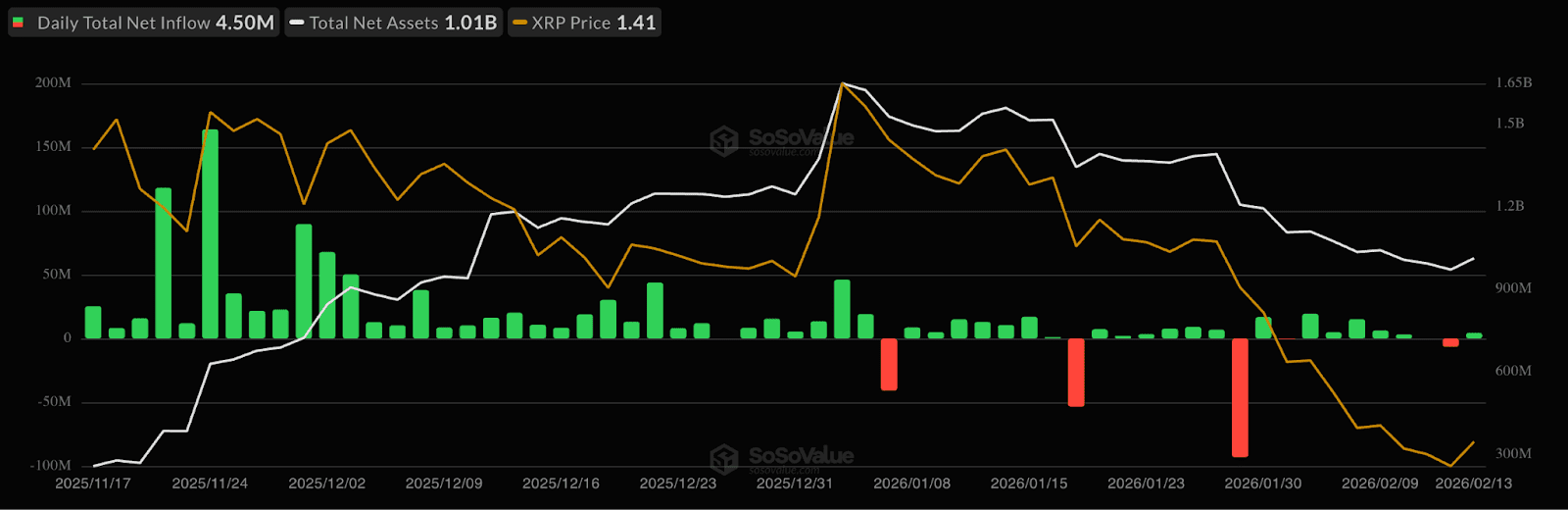Viewport: 1568px width, 510px height.
Task: Hide the XRP Price legend series
Action: (x=584, y=23)
